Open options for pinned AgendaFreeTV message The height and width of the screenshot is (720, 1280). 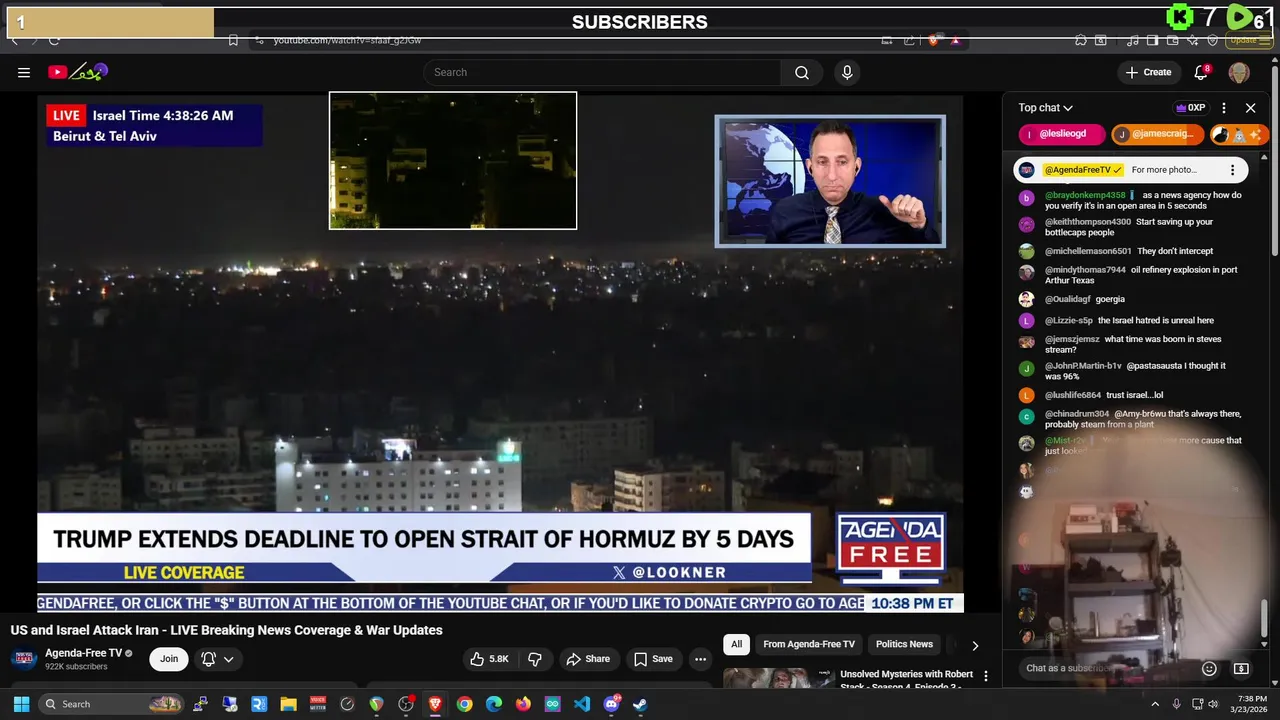coord(1232,170)
